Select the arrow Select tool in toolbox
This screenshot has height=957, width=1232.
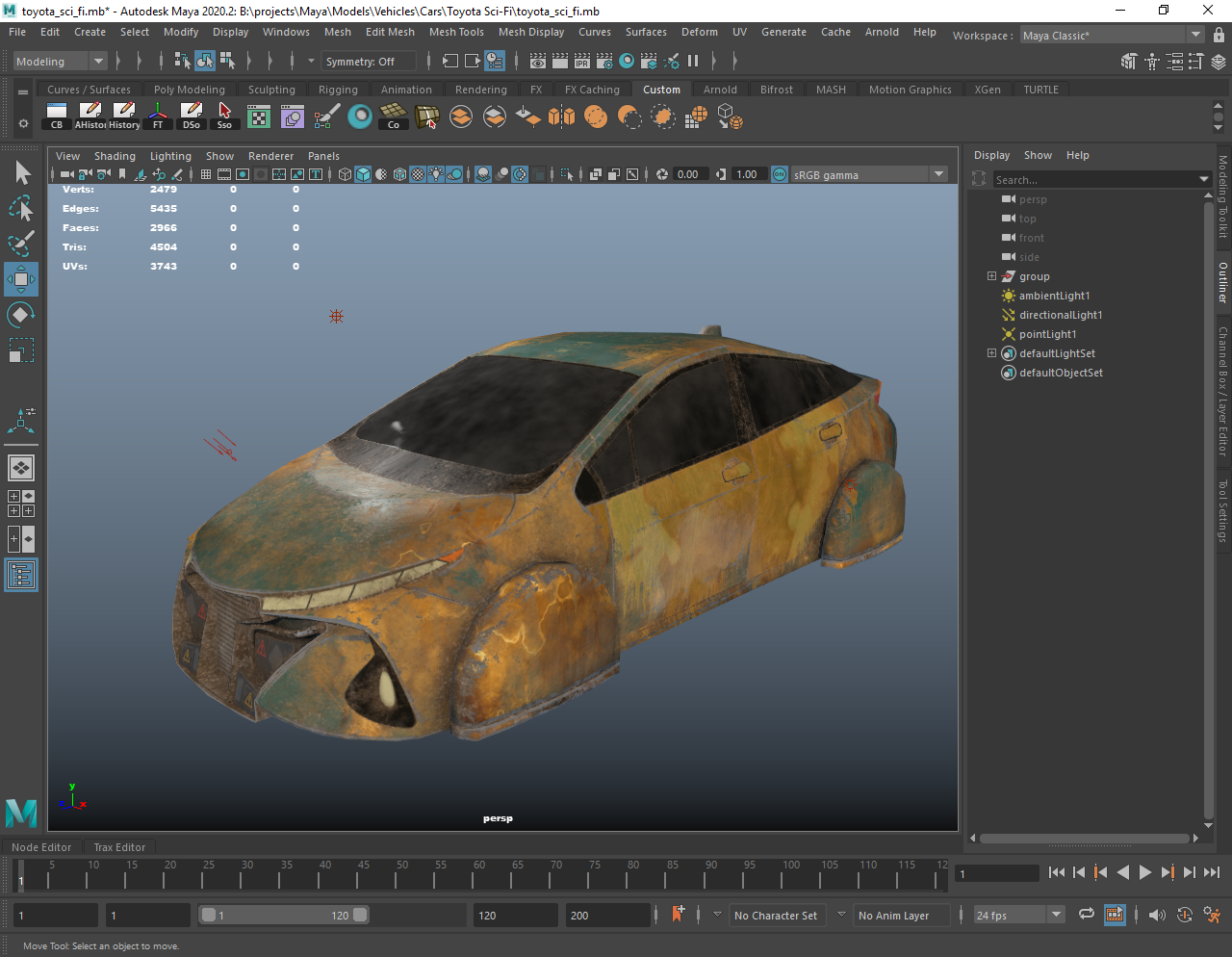tap(22, 173)
